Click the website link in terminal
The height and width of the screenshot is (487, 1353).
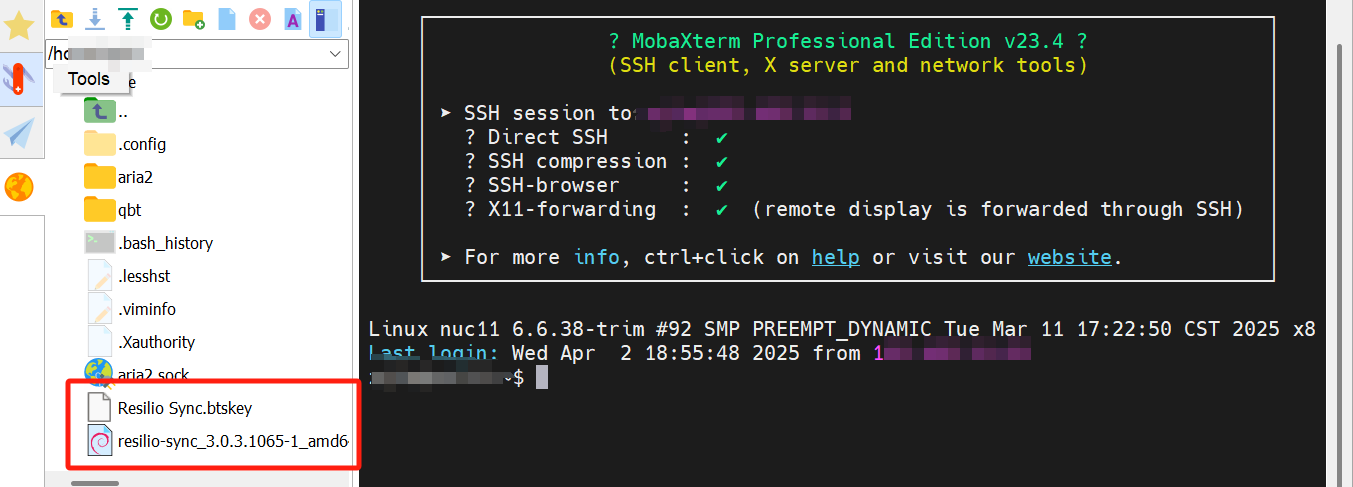1069,257
